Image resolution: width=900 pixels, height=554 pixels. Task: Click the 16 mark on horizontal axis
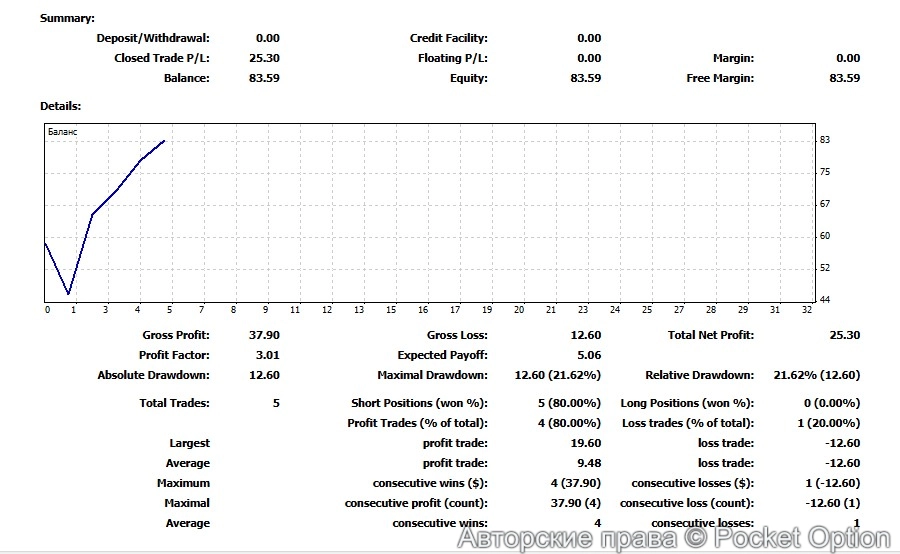coord(423,310)
